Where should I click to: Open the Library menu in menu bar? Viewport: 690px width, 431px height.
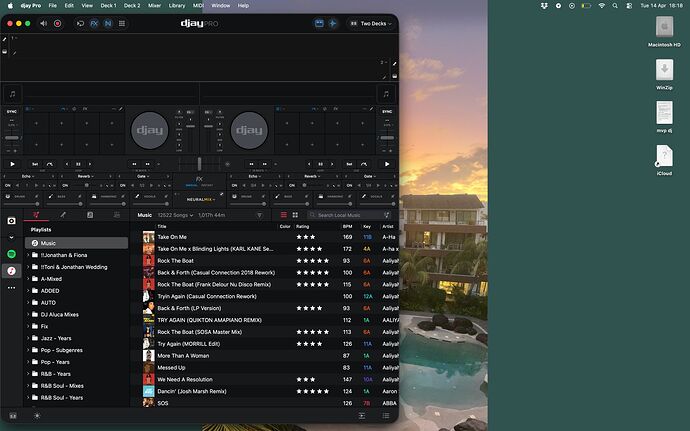[176, 6]
